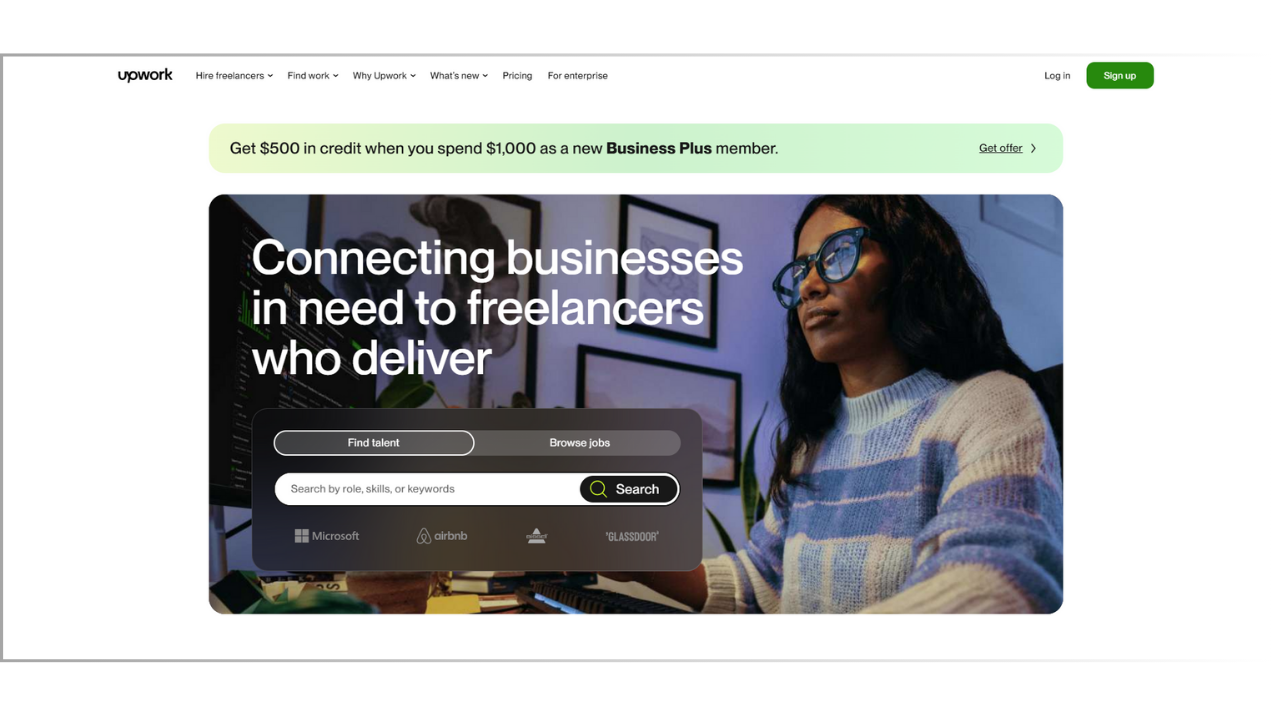Click the Airbnb logo
Viewport: 1272px width, 716px height.
click(442, 536)
